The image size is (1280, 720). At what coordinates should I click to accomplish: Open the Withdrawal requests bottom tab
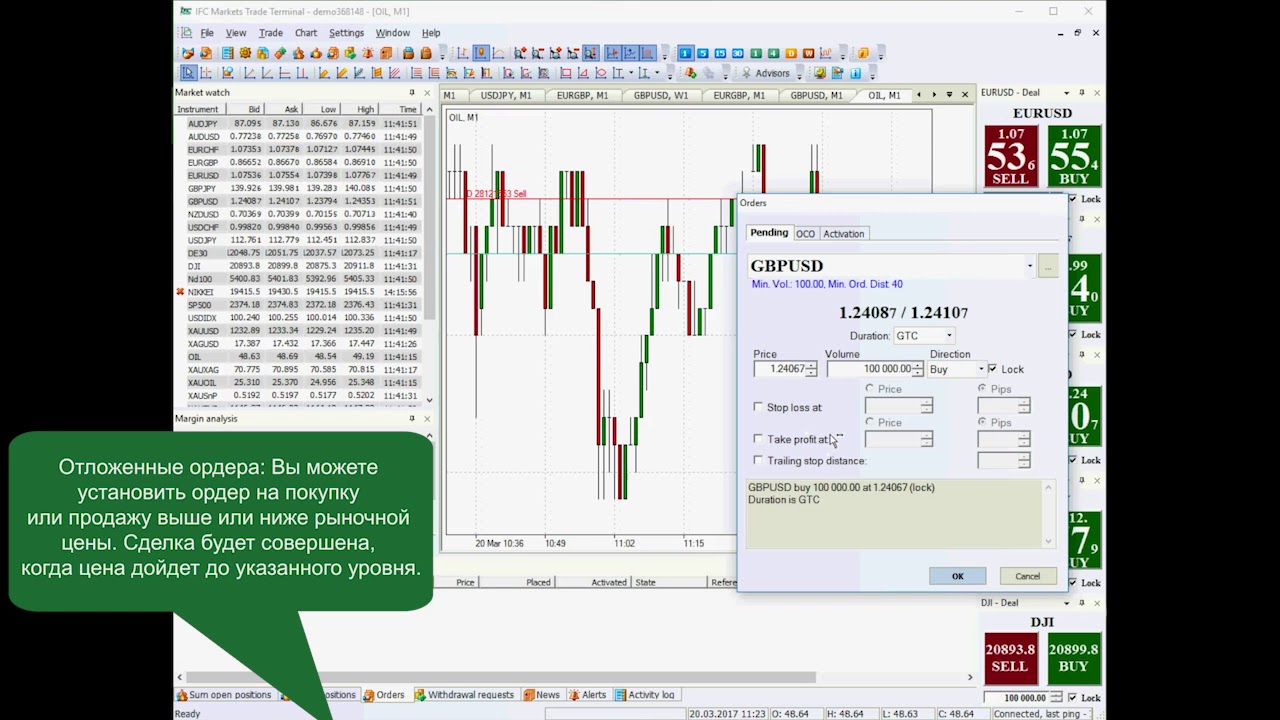(464, 695)
